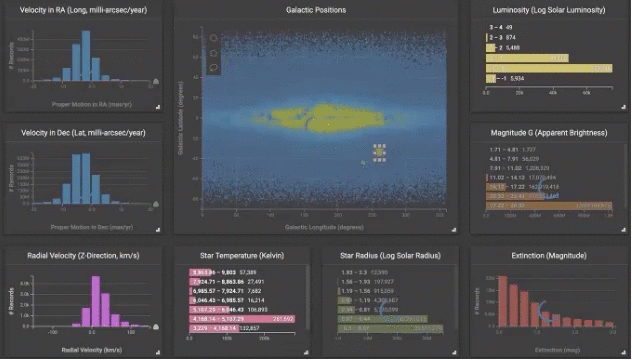
Task: Select the longest green Star Radius bar
Action: (x=390, y=329)
